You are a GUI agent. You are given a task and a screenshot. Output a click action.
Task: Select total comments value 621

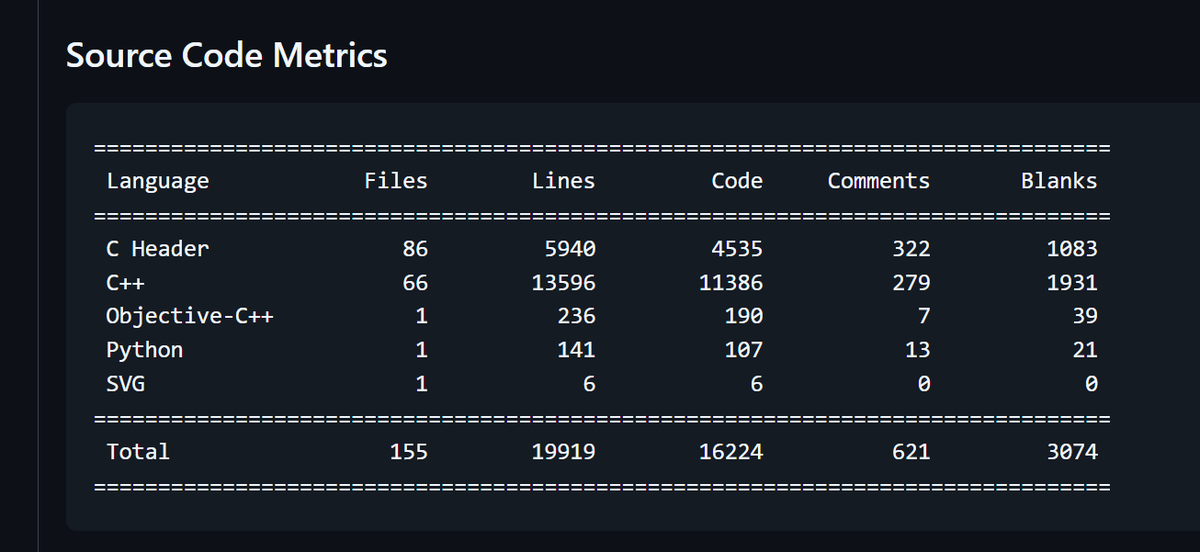[x=911, y=452]
